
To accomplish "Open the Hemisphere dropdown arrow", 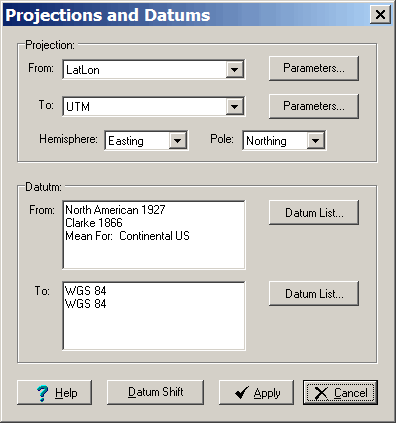I will (x=177, y=141).
